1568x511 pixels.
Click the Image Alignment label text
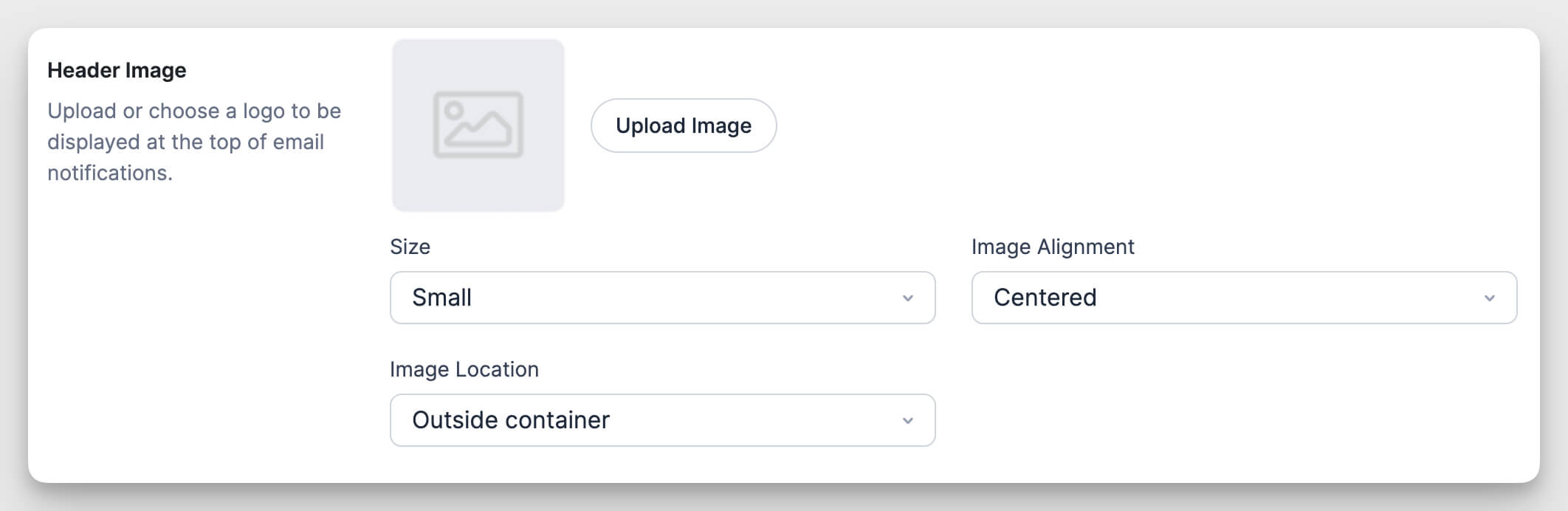(1053, 247)
